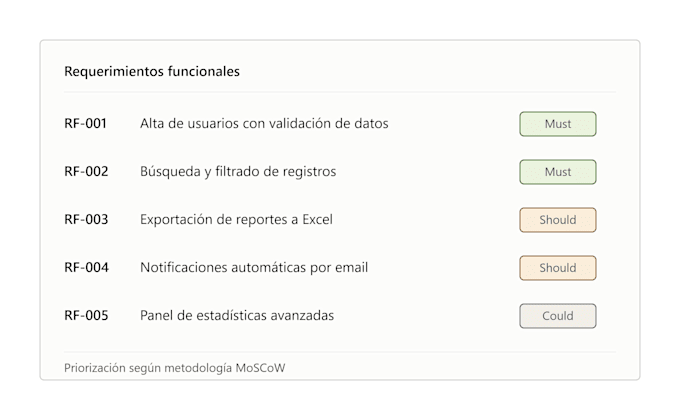
Task: Click the Must badge for RF-001
Action: [558, 124]
